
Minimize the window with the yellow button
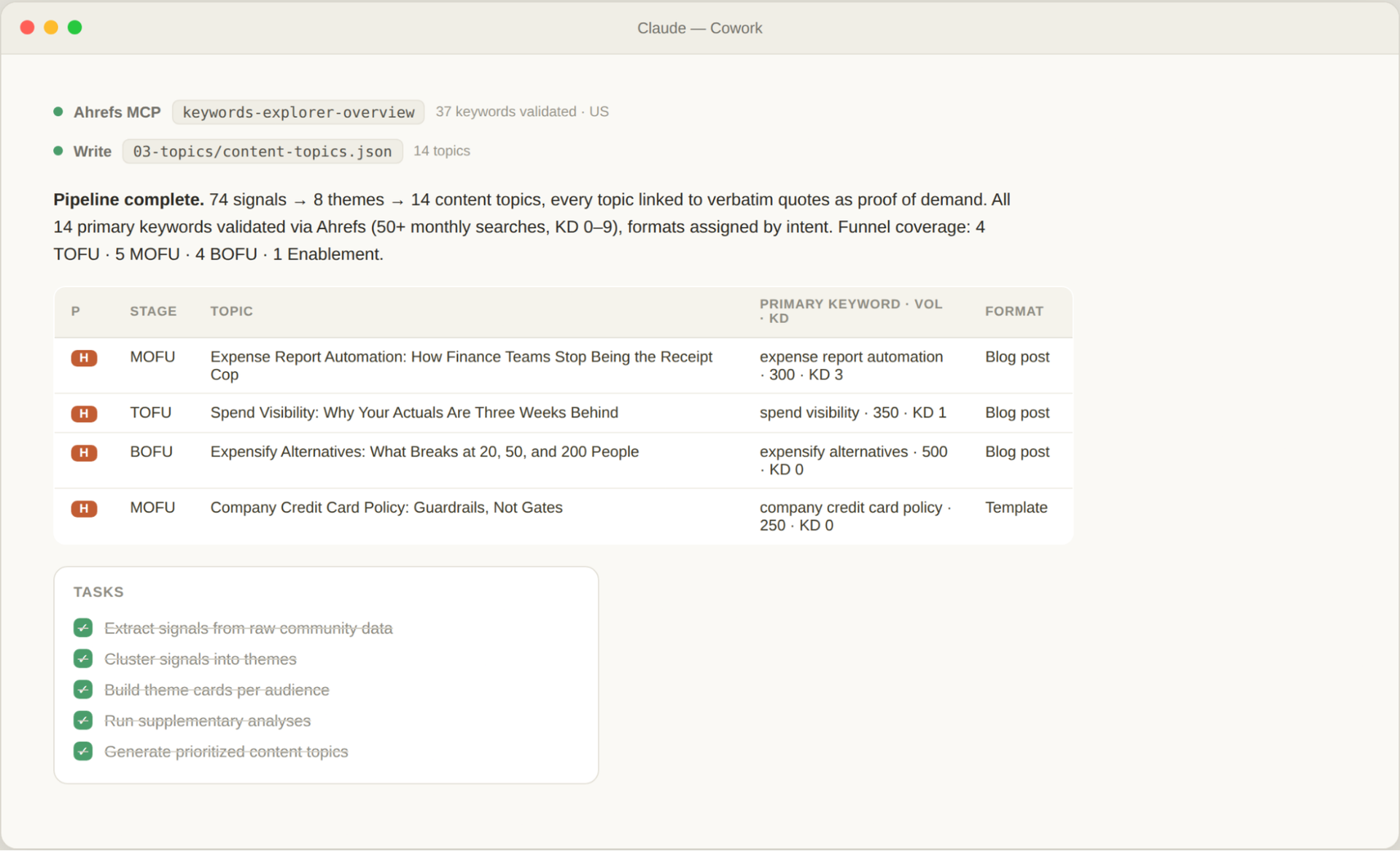(51, 28)
